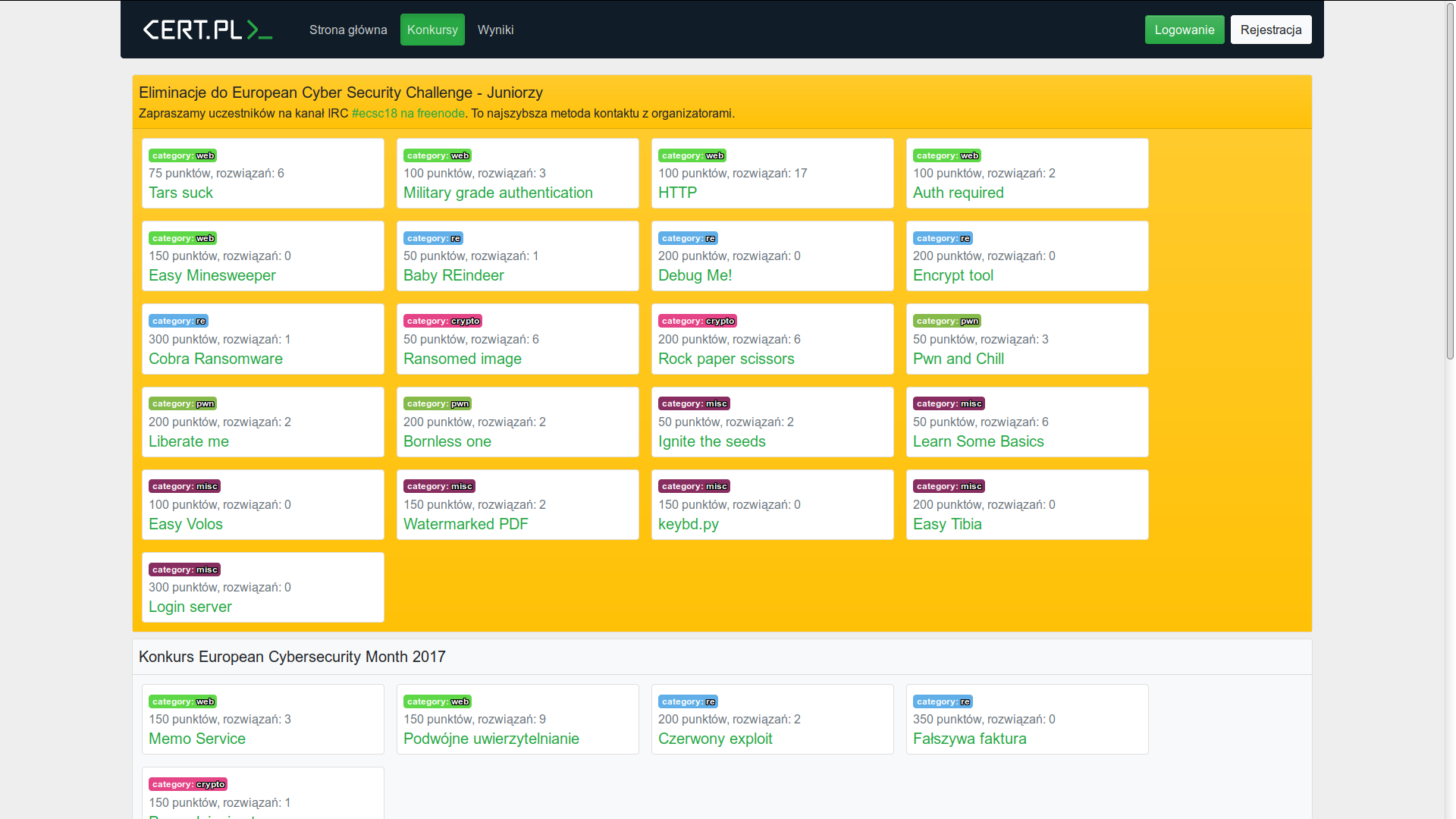1456x819 pixels.
Task: Click the pwn category badge on Pwn and Chill
Action: 947,321
